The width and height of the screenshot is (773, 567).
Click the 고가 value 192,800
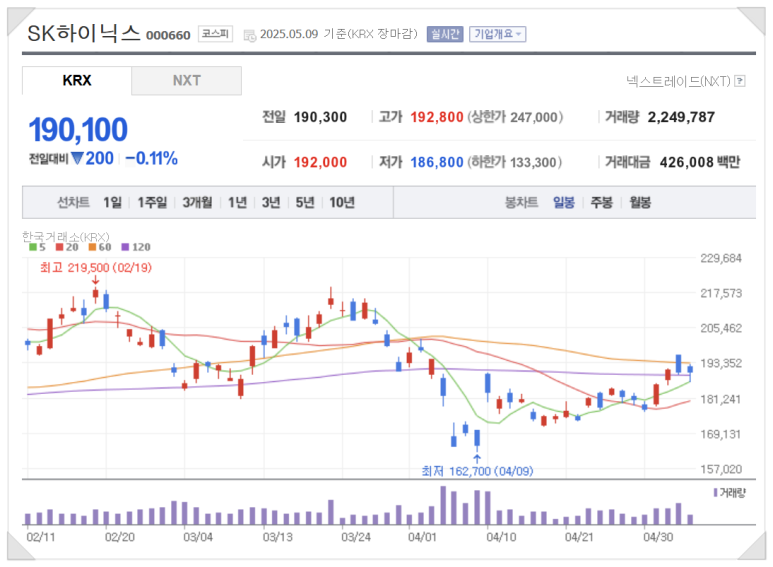click(437, 117)
